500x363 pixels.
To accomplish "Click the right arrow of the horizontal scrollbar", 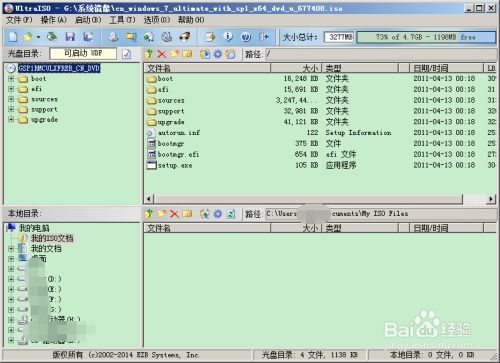I will (x=490, y=199).
